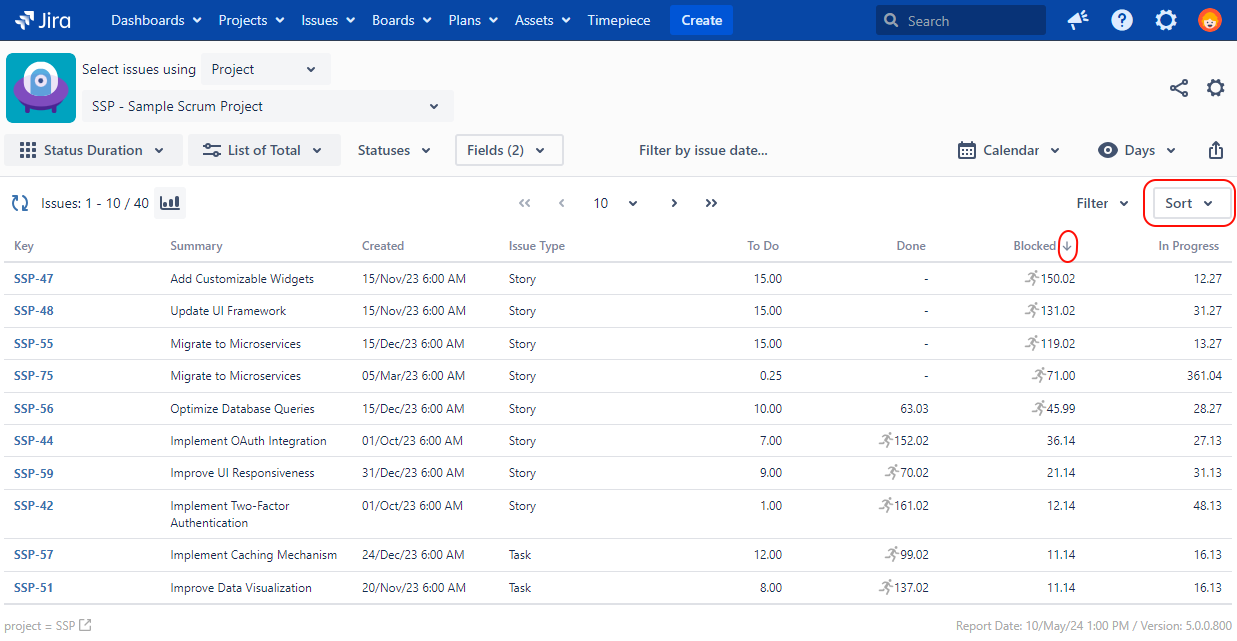Open the Jira help icon
This screenshot has width=1237, height=641.
[x=1122, y=20]
